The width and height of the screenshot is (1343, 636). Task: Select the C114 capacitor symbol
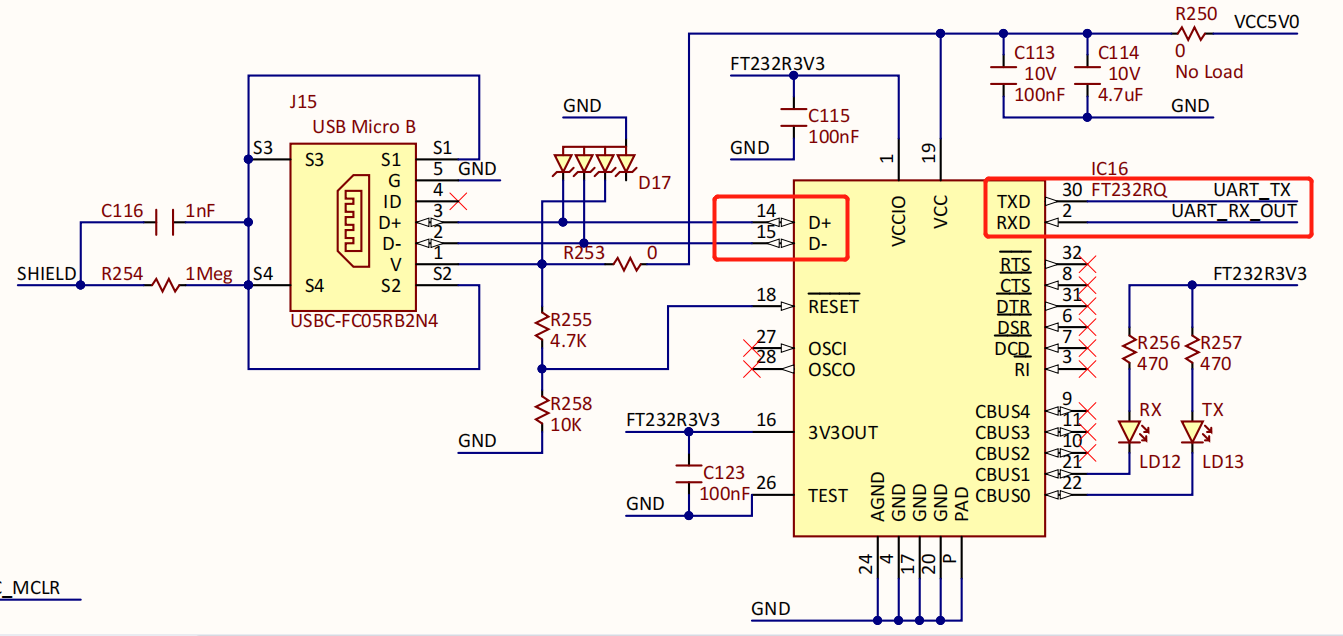tap(1087, 75)
